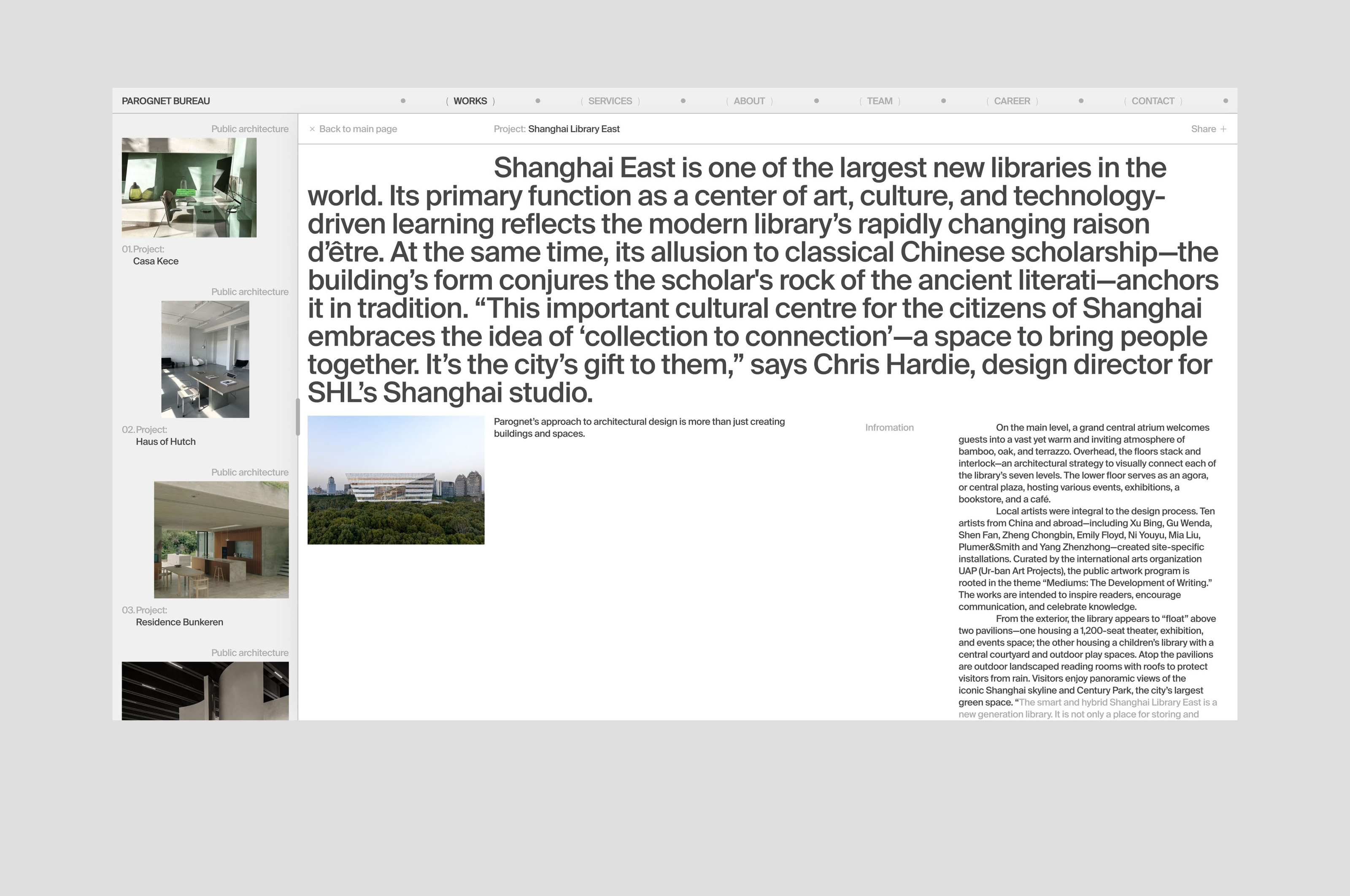Open the Casa Kece project thumbnail
Screen dimensions: 1350x896
click(x=189, y=188)
